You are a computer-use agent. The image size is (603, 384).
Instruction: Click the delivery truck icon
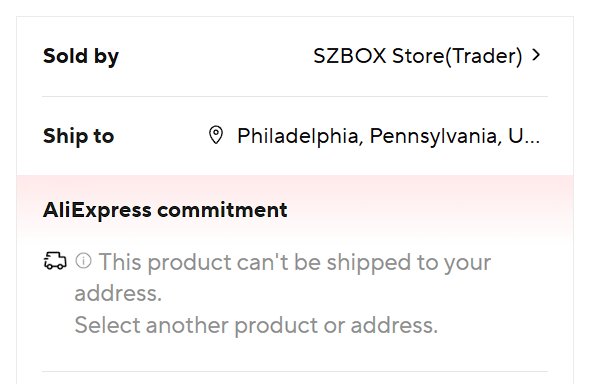(x=55, y=261)
